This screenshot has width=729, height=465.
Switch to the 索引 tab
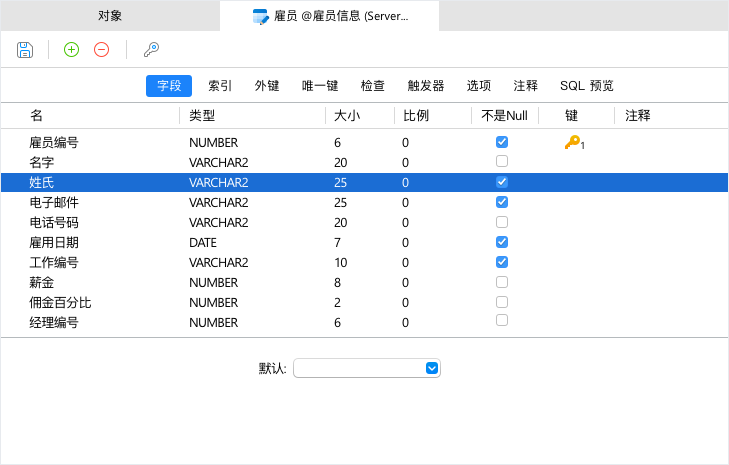(x=220, y=86)
